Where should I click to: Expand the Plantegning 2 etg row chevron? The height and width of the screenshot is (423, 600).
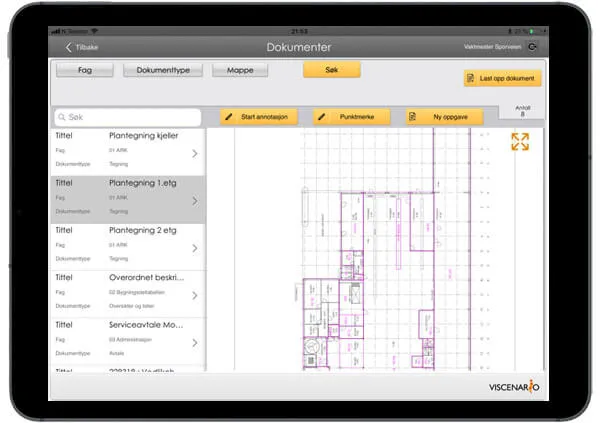click(195, 248)
